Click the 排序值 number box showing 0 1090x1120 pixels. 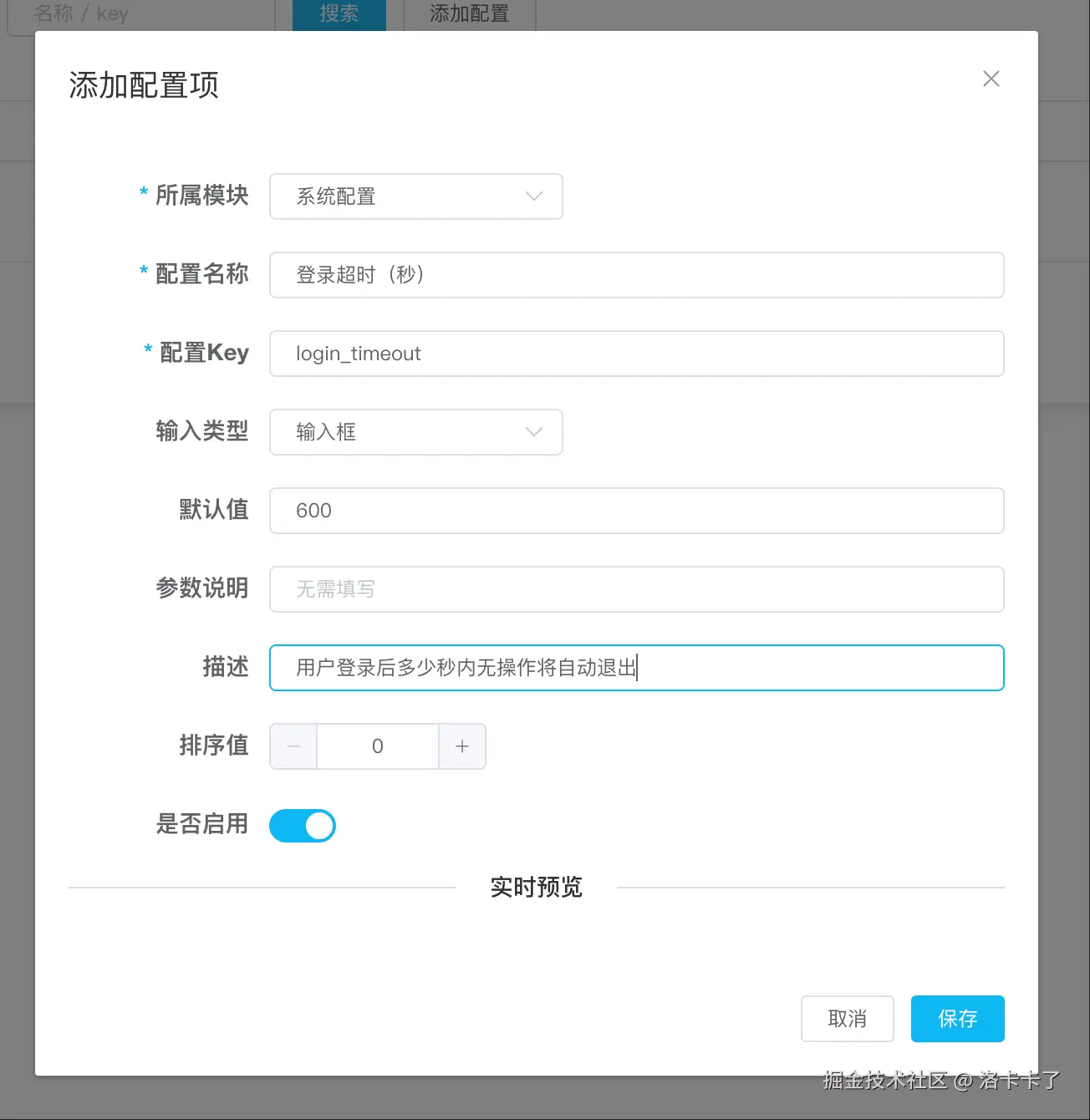[x=378, y=746]
